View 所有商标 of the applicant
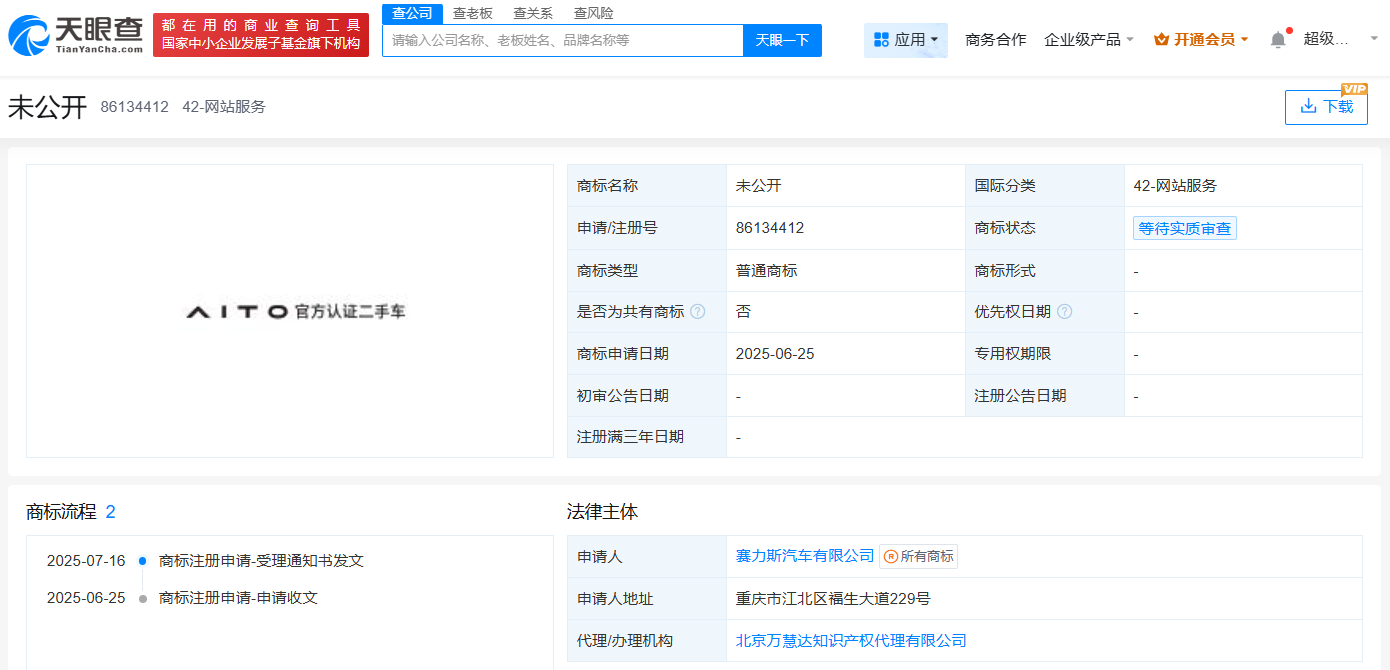The width and height of the screenshot is (1390, 670). tap(918, 556)
